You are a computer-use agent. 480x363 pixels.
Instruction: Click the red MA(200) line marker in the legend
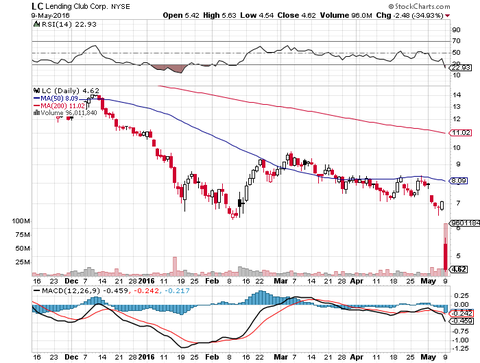coord(36,105)
